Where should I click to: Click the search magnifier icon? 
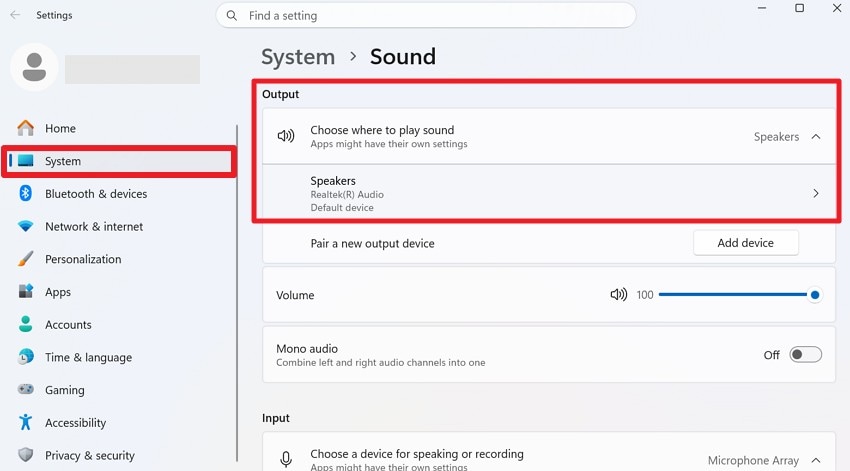[231, 16]
